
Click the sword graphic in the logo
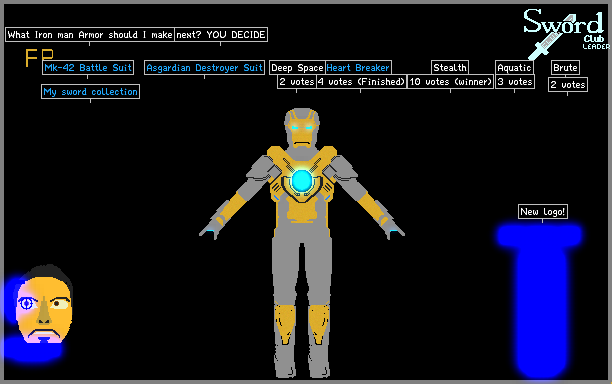tap(550, 39)
